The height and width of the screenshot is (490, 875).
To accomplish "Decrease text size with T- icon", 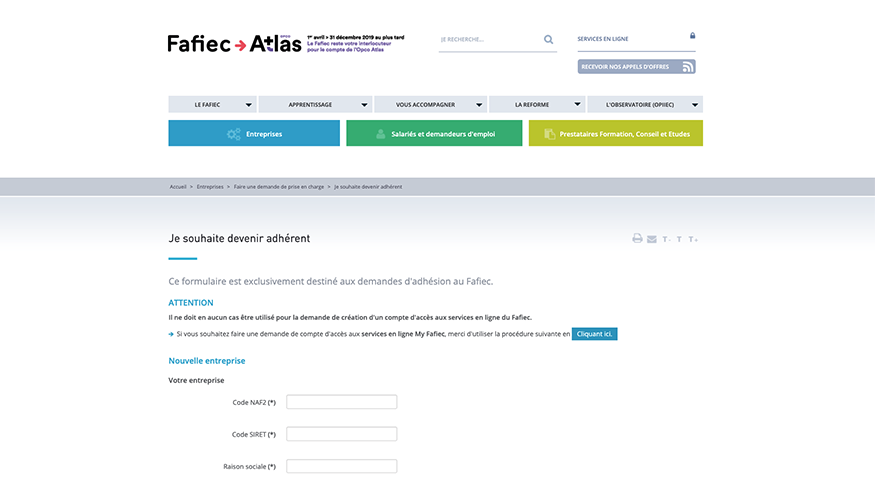I will 666,239.
